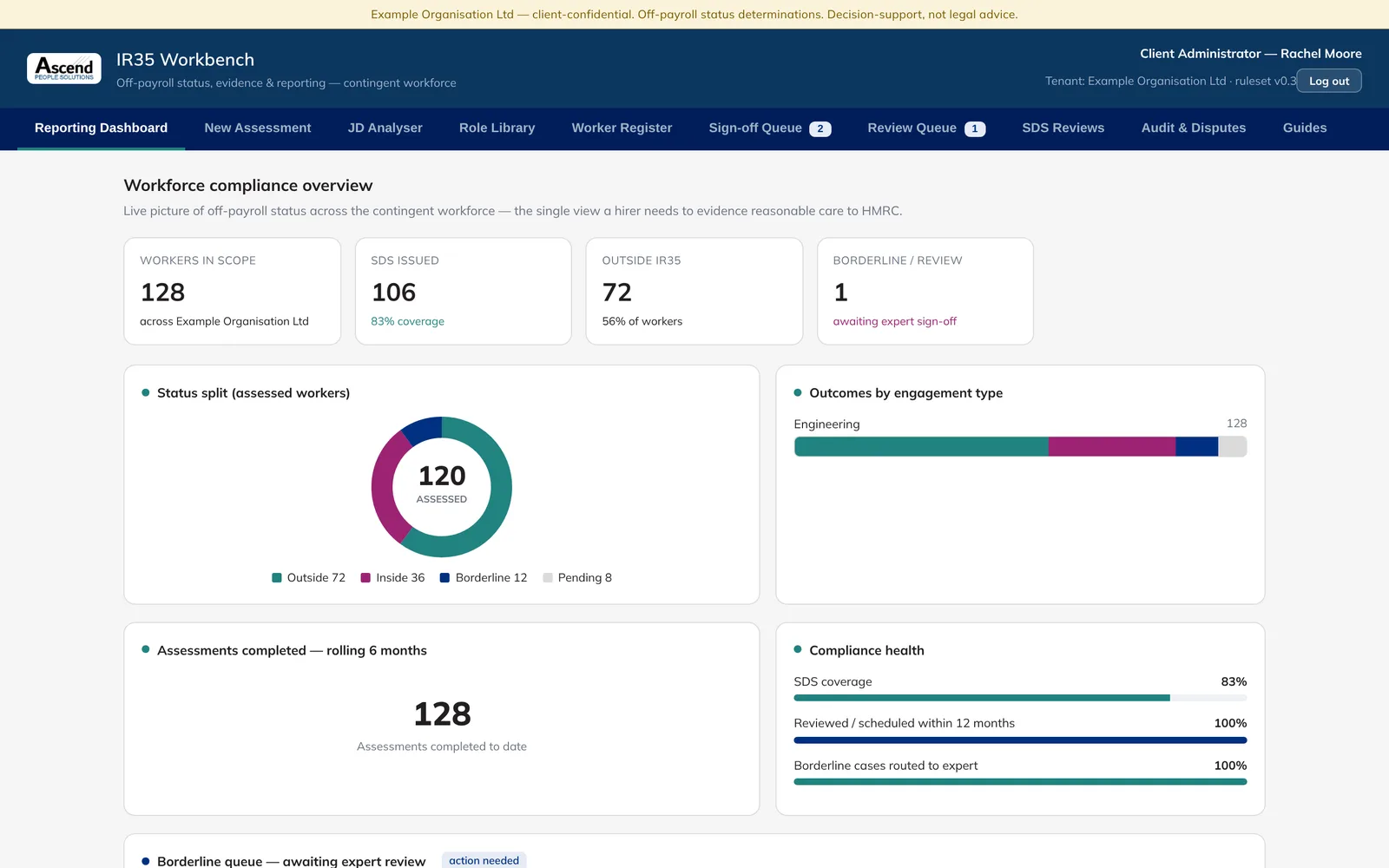Click the "Compliance health" panel title
The height and width of the screenshot is (868, 1389).
(866, 651)
